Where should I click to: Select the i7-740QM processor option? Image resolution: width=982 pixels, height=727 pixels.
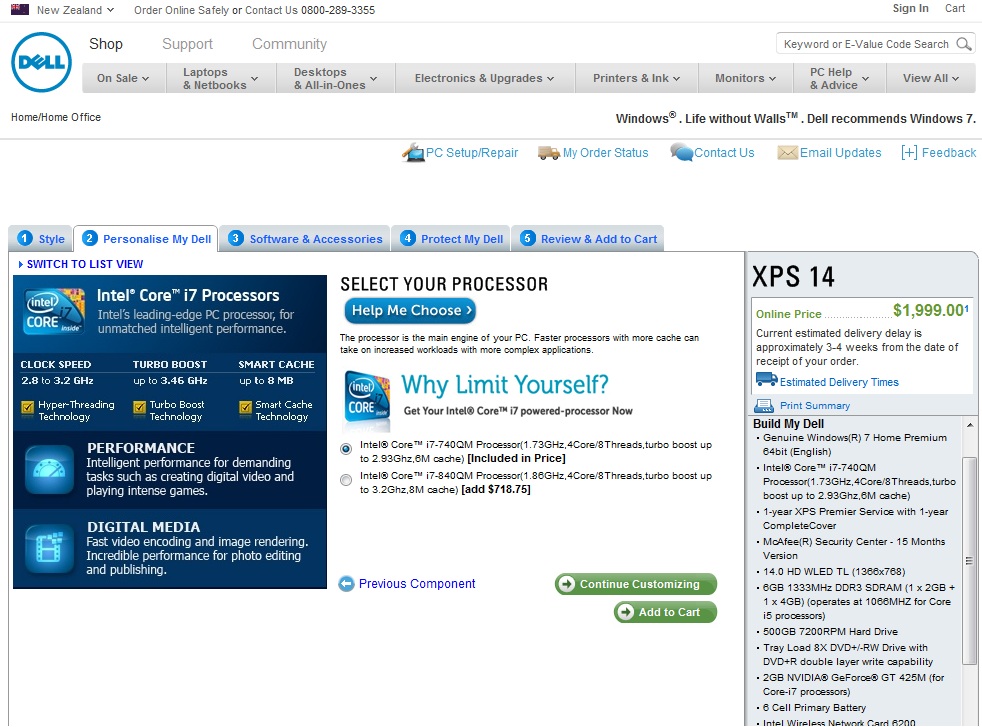point(346,449)
